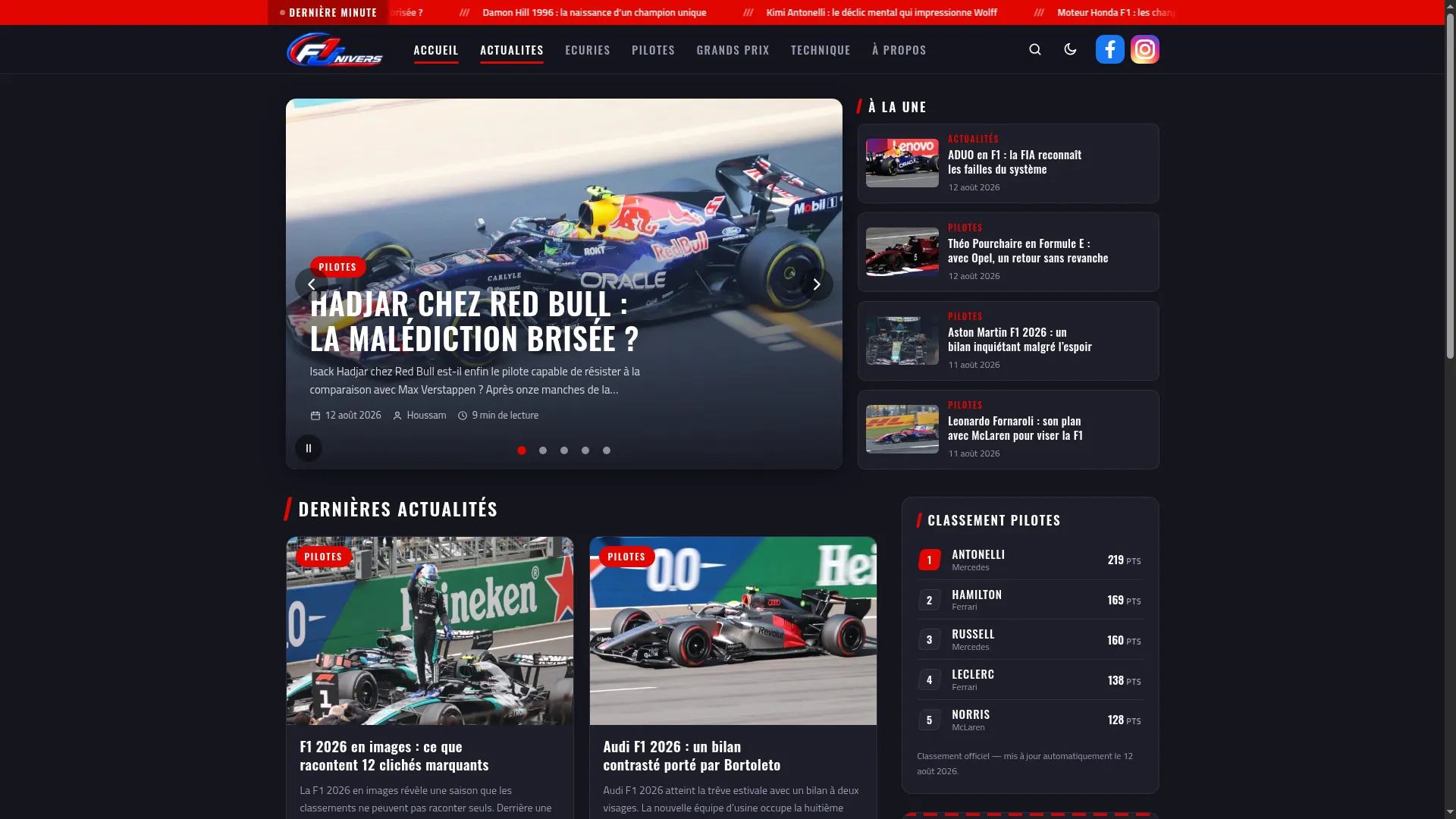Go to previous carousel slide
The width and height of the screenshot is (1456, 819).
click(x=311, y=284)
